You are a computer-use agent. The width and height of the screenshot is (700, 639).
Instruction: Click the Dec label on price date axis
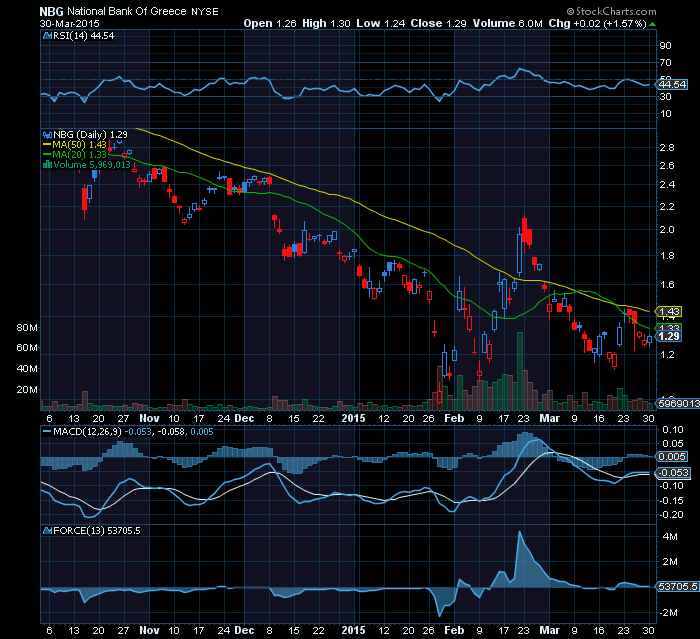244,418
